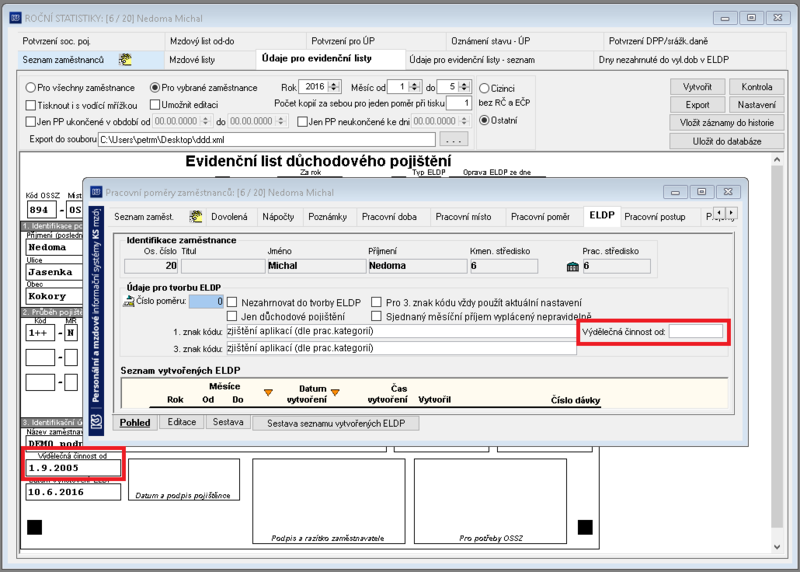
Task: Switch to the Nápočty tab
Action: tap(278, 217)
